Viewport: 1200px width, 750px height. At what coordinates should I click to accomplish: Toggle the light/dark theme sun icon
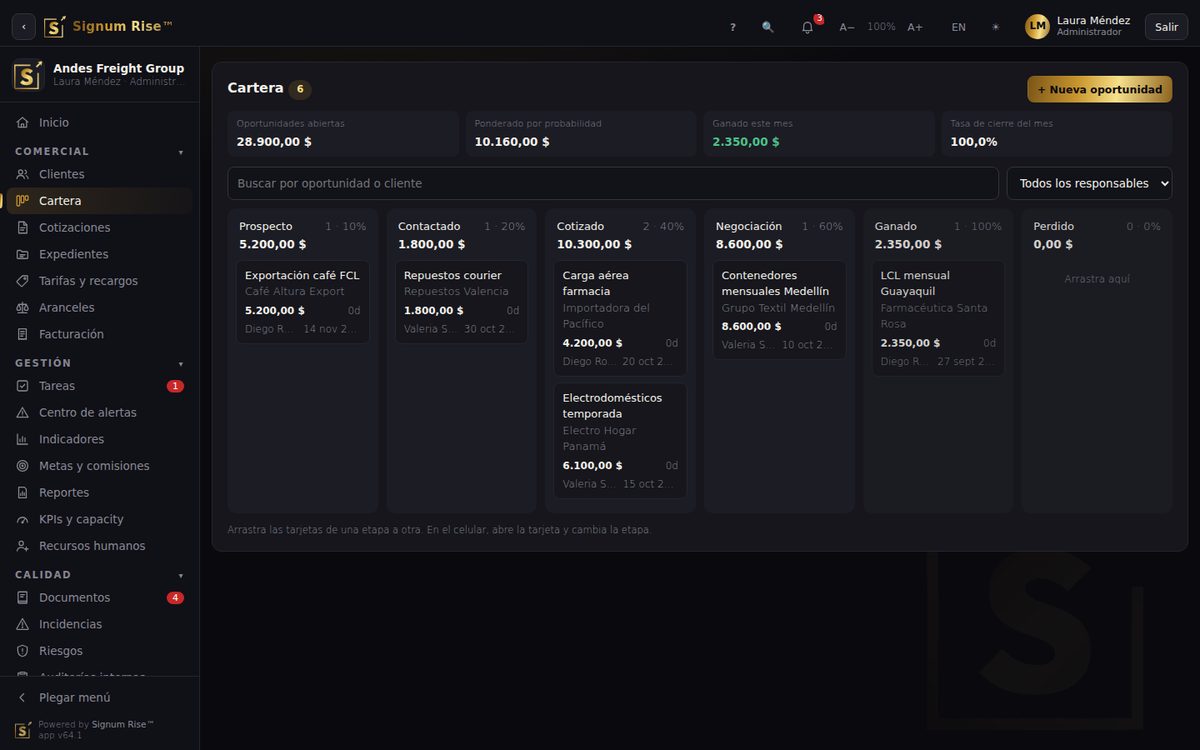(995, 27)
